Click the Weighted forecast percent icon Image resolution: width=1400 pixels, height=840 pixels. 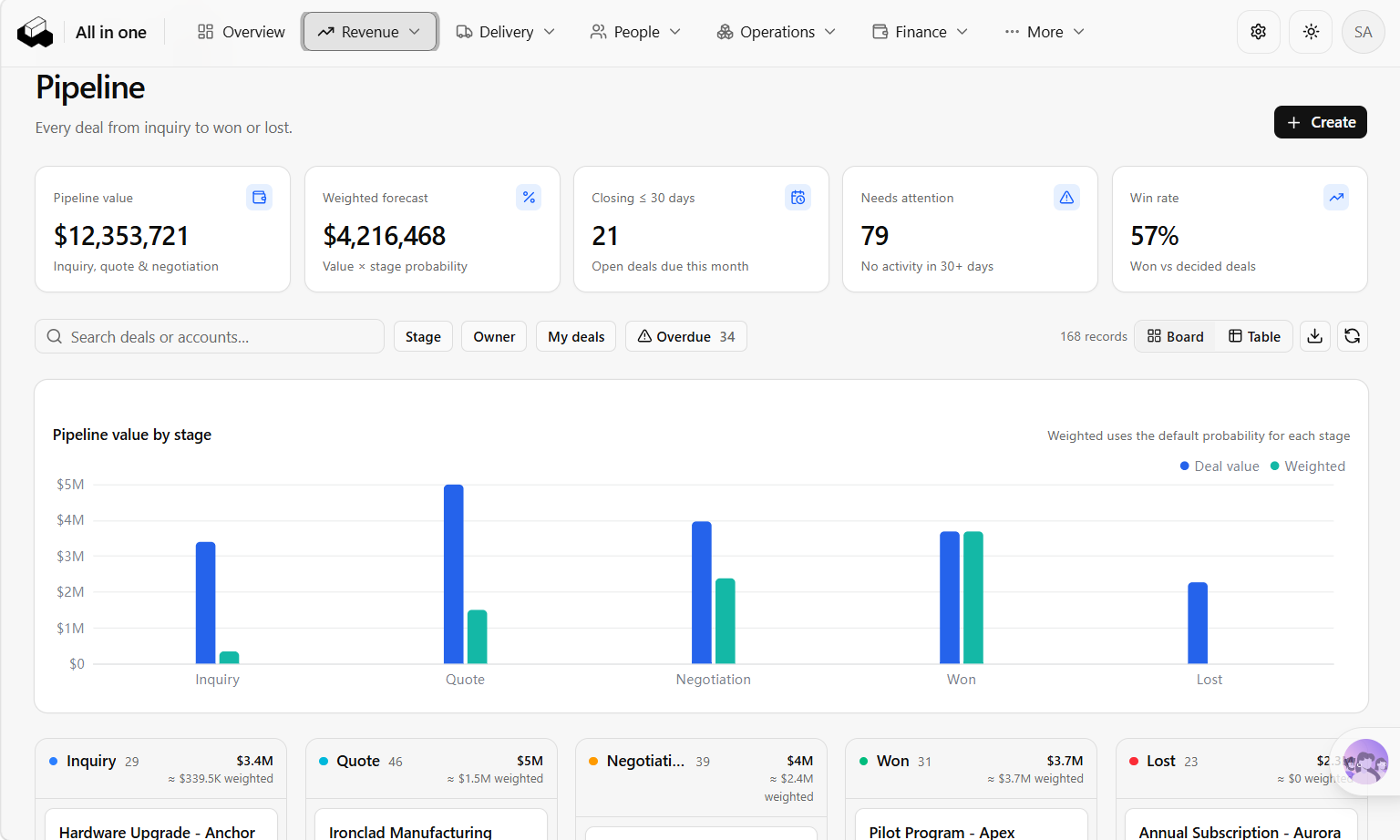[x=529, y=198]
